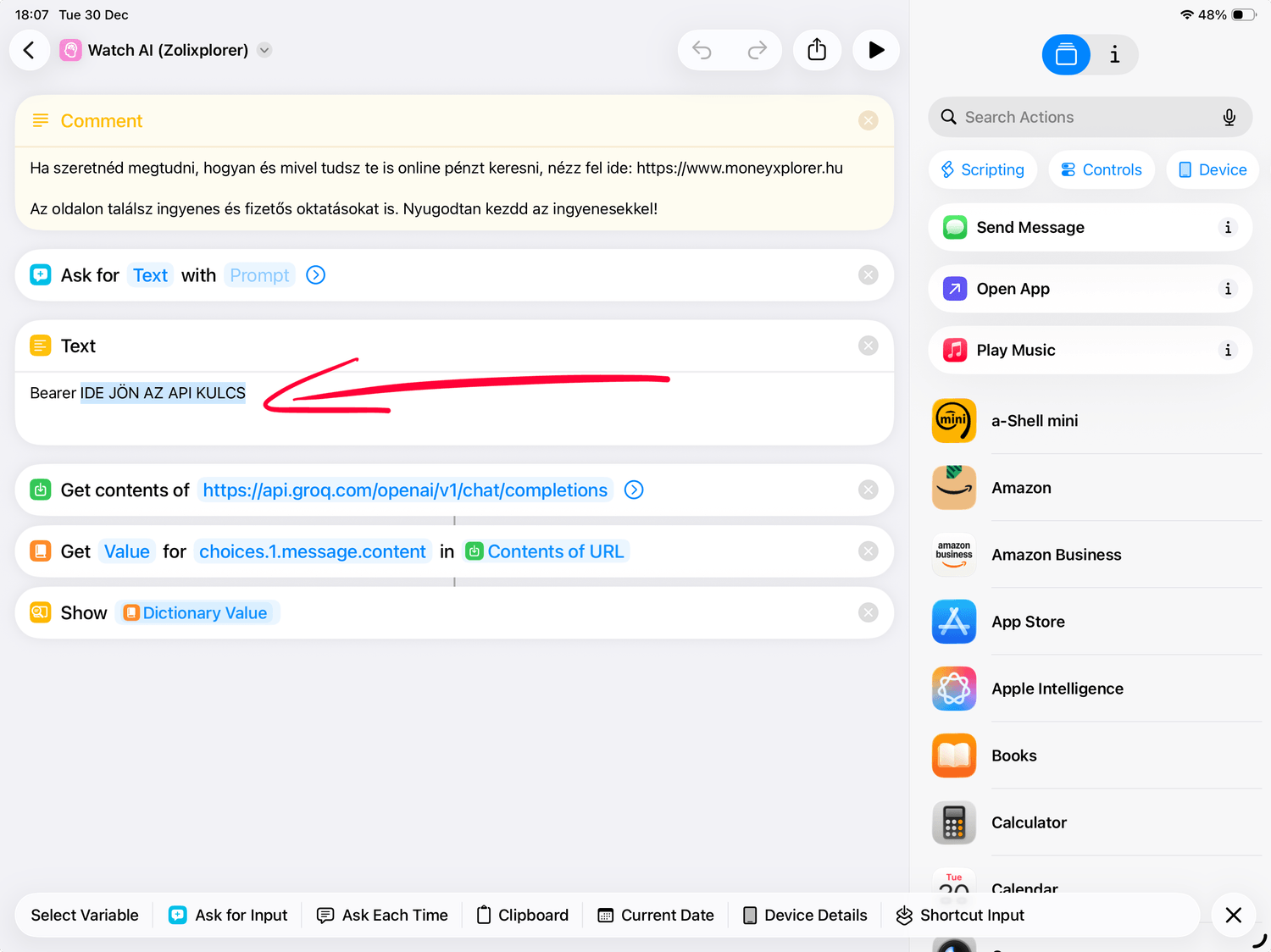This screenshot has height=952, width=1271.
Task: Show info for Open App action
Action: pos(1228,289)
